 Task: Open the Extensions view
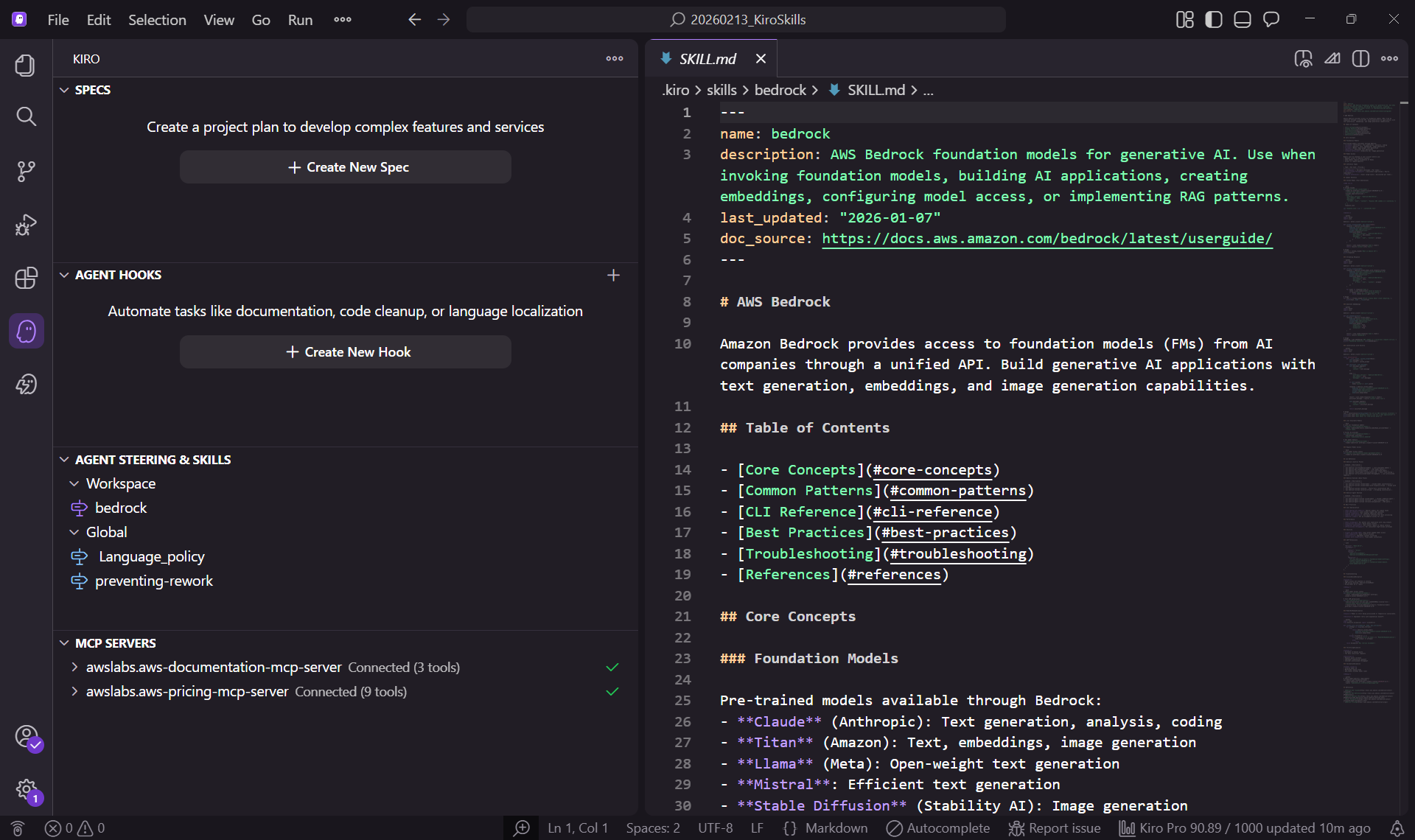pyautogui.click(x=26, y=278)
